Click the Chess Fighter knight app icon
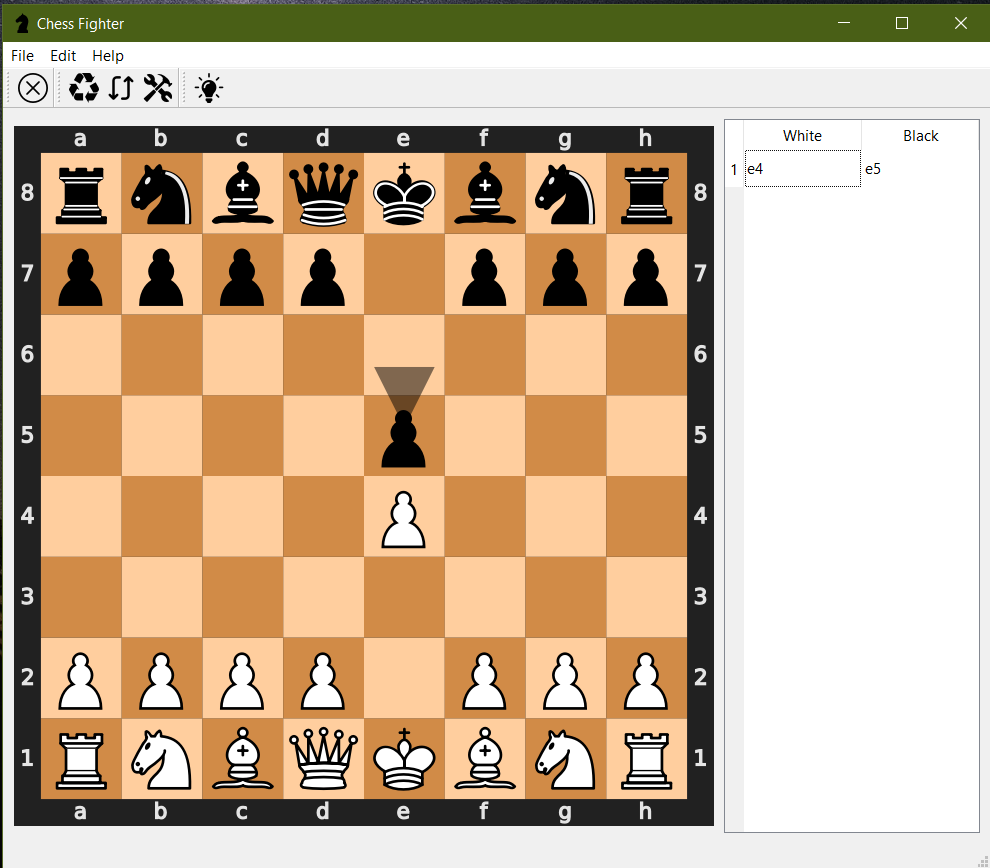The height and width of the screenshot is (868, 990). click(22, 23)
